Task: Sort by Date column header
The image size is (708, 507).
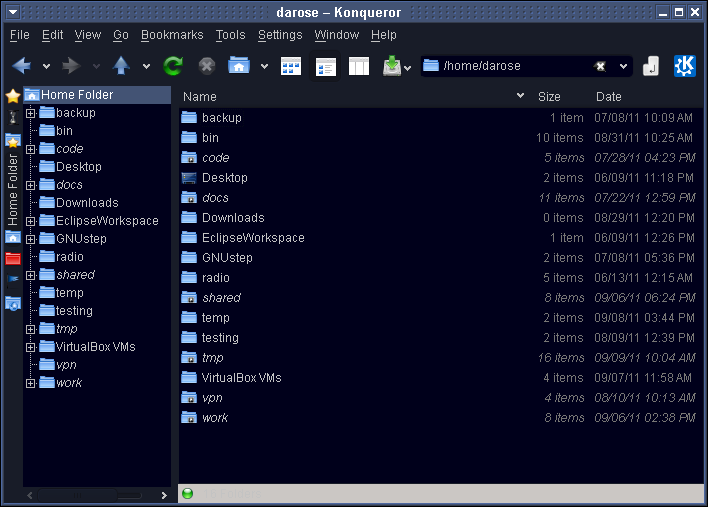Action: pyautogui.click(x=609, y=97)
